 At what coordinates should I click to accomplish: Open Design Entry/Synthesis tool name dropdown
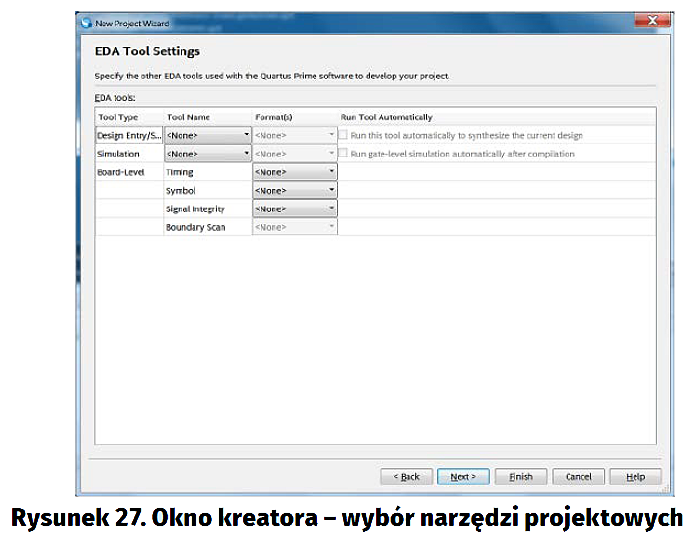(208, 135)
